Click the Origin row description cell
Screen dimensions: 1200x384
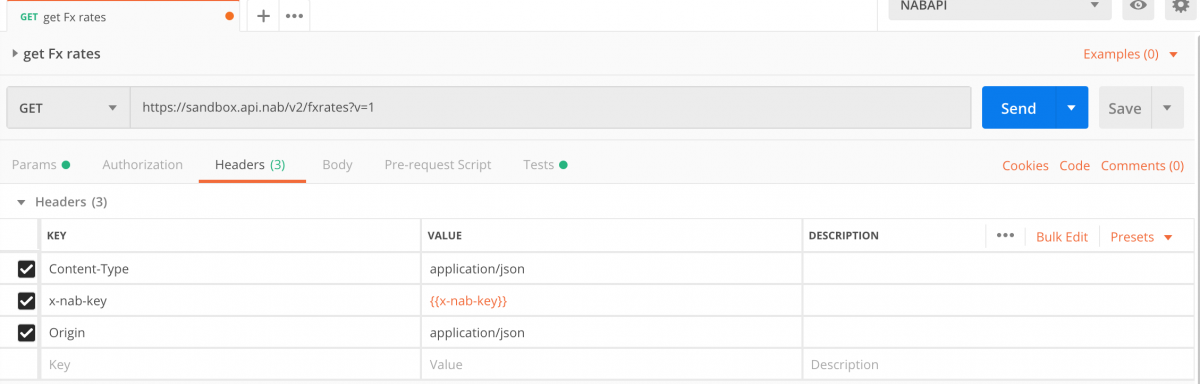(998, 333)
